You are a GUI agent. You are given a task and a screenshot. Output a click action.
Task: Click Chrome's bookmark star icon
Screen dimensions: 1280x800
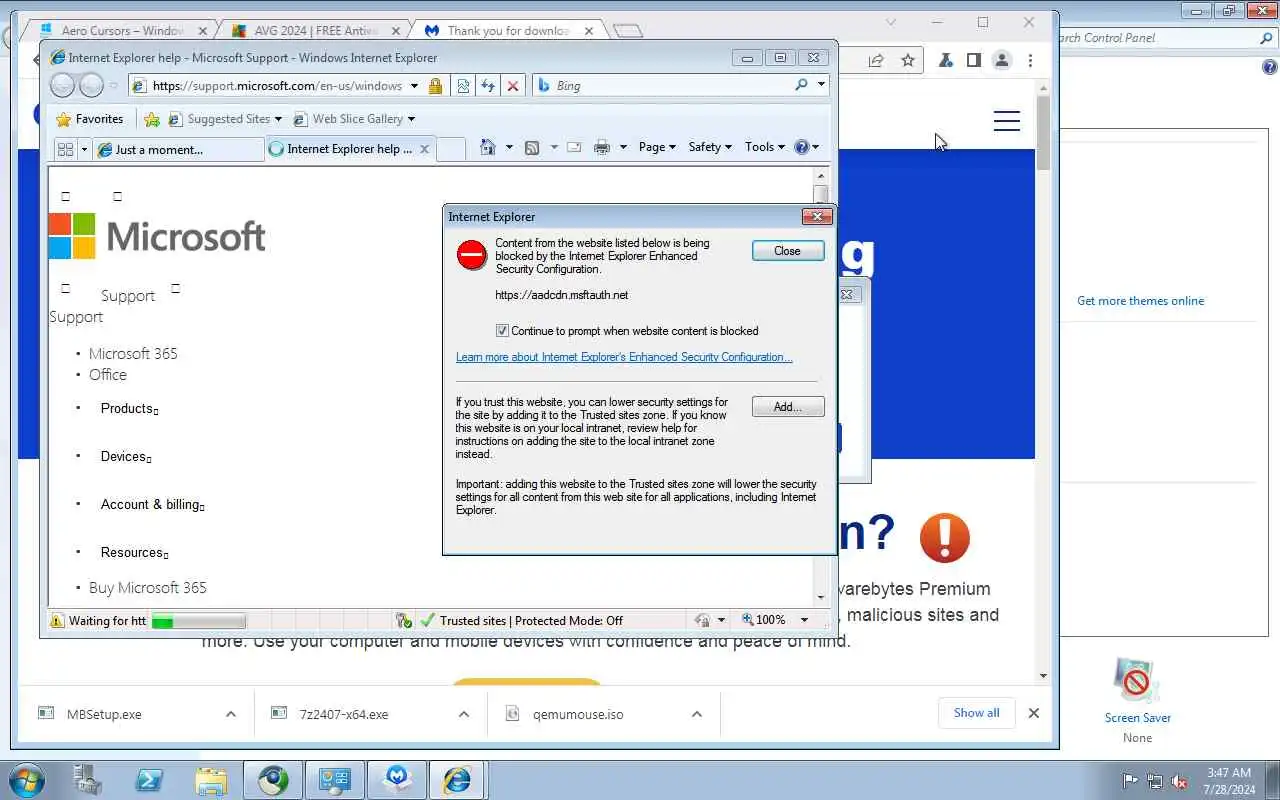908,60
